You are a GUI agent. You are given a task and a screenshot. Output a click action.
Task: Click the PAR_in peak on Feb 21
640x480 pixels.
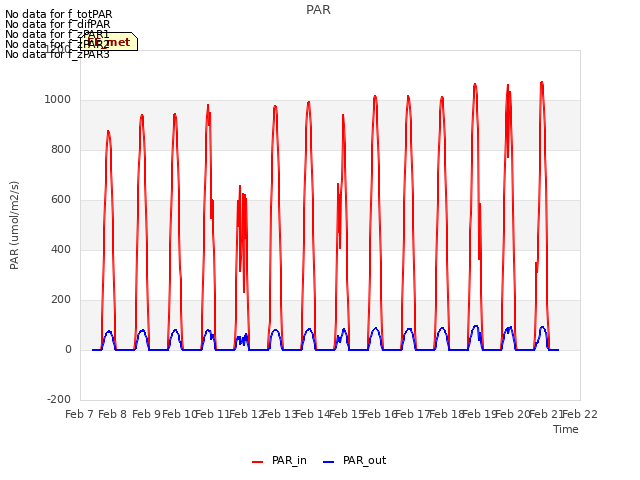click(542, 82)
